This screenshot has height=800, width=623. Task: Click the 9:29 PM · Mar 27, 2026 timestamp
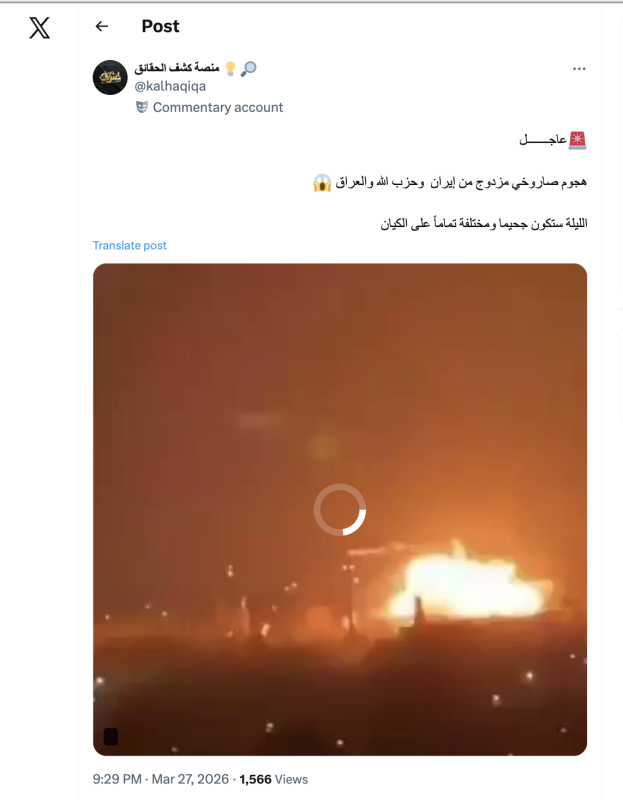coord(161,779)
